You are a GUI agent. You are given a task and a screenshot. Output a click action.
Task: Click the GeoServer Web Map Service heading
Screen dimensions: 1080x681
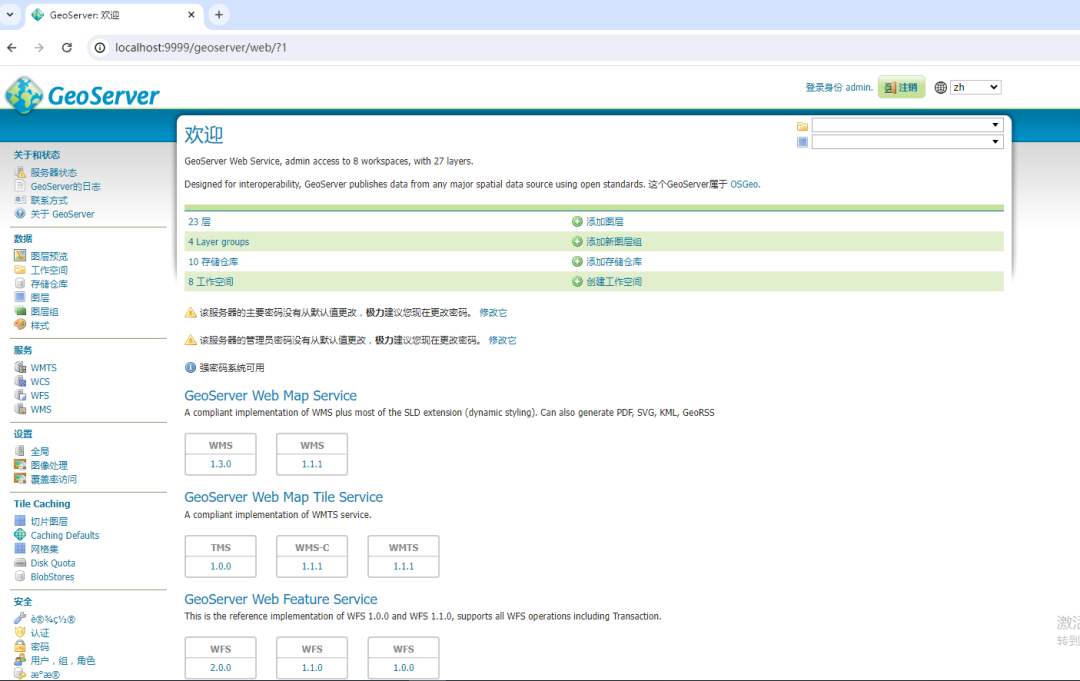(271, 396)
